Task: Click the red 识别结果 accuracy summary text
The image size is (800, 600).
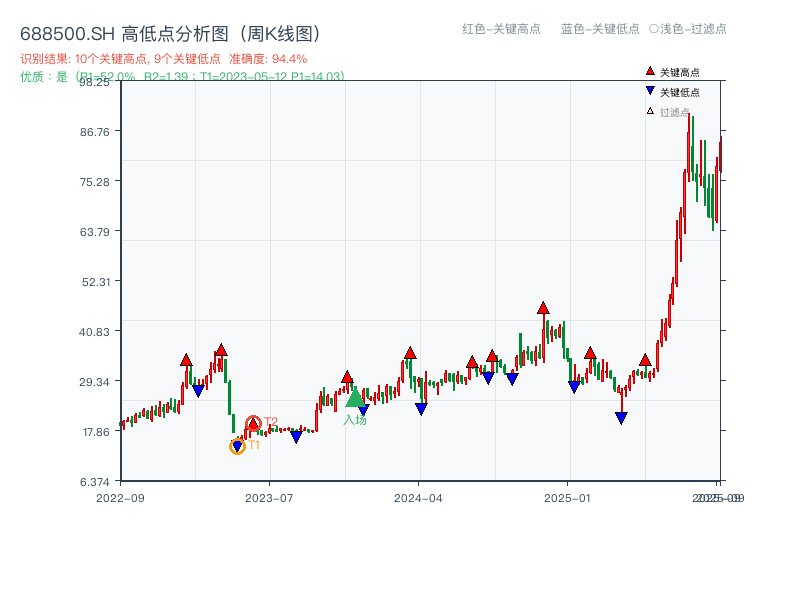Action: pos(164,59)
